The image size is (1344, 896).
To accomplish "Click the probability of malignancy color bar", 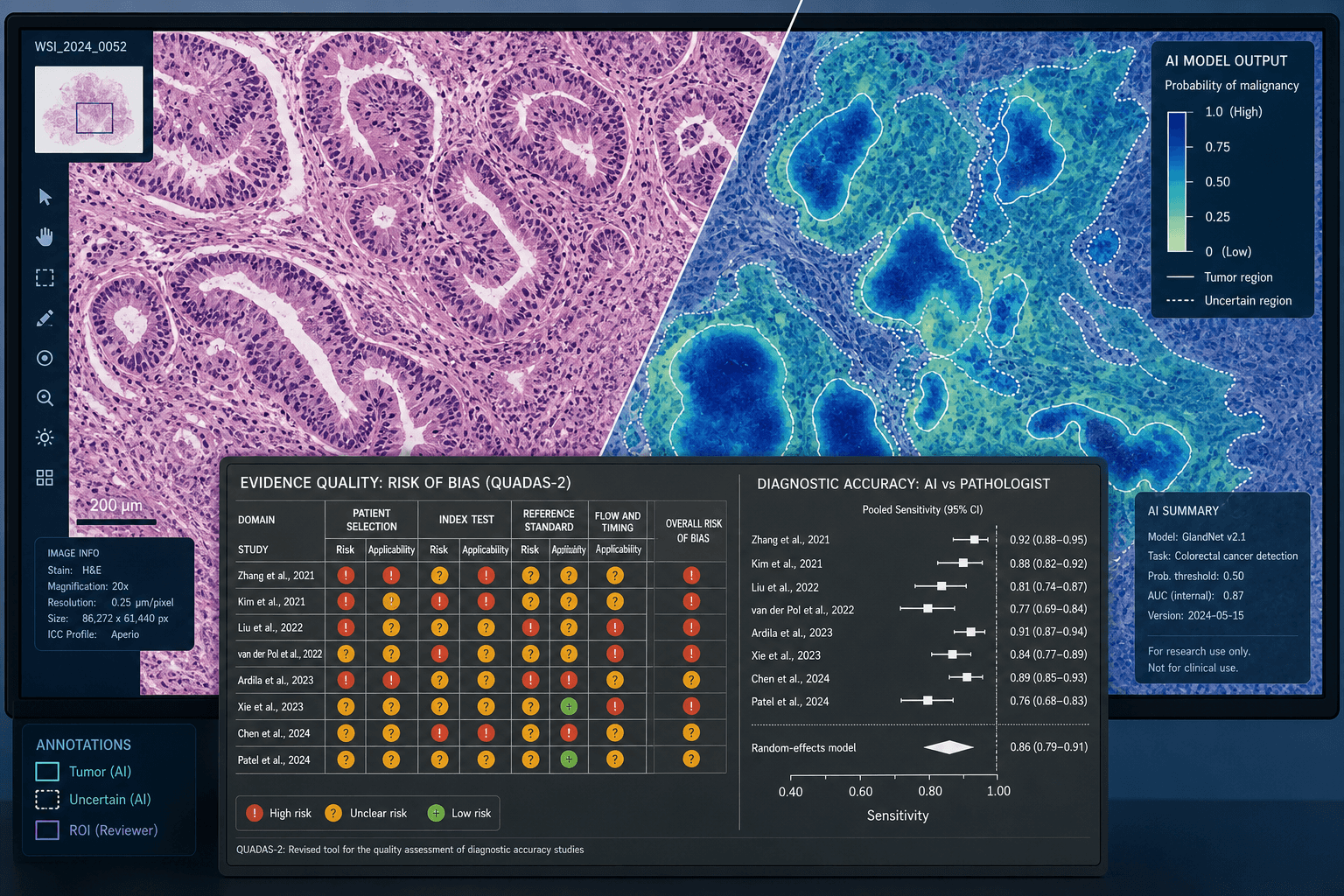I will [x=1177, y=182].
